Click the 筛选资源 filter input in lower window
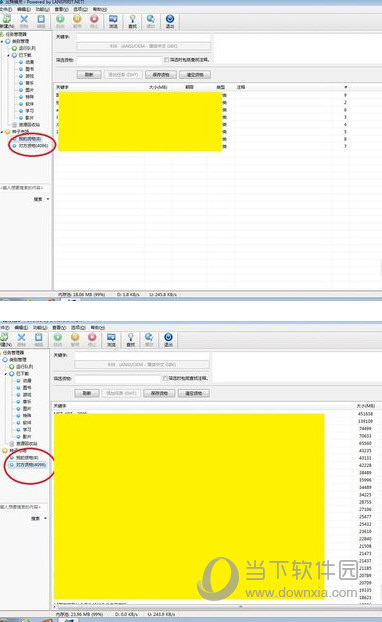Image resolution: width=382 pixels, height=622 pixels. [117, 379]
